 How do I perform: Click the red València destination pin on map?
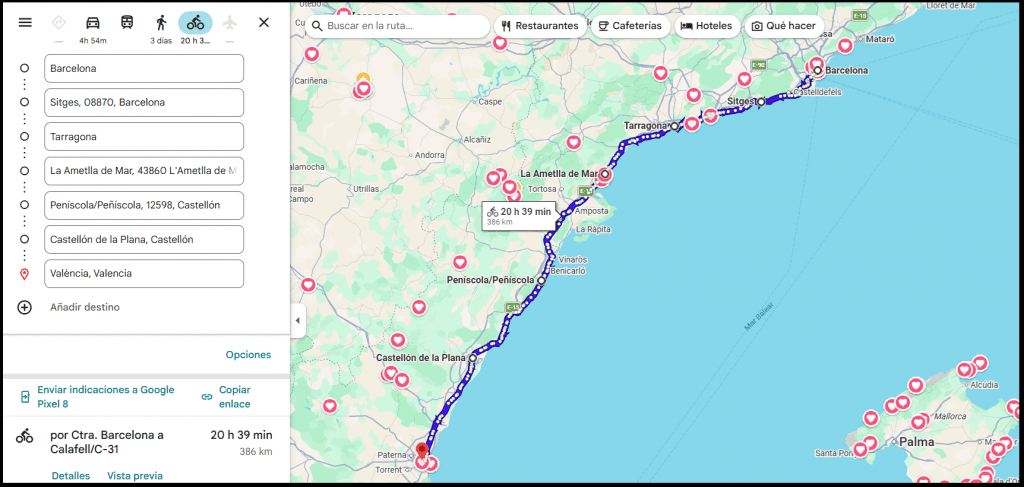(x=422, y=450)
